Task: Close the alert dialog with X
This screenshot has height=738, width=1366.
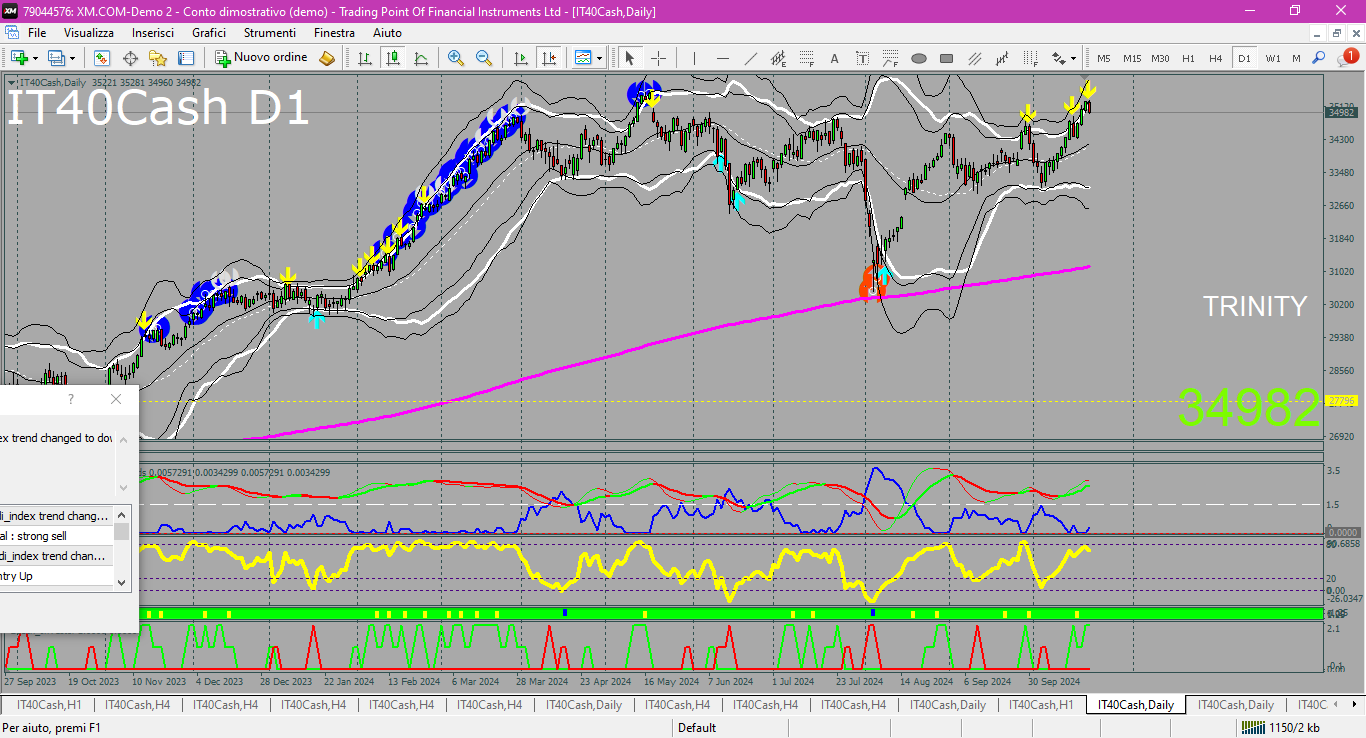Action: click(116, 399)
